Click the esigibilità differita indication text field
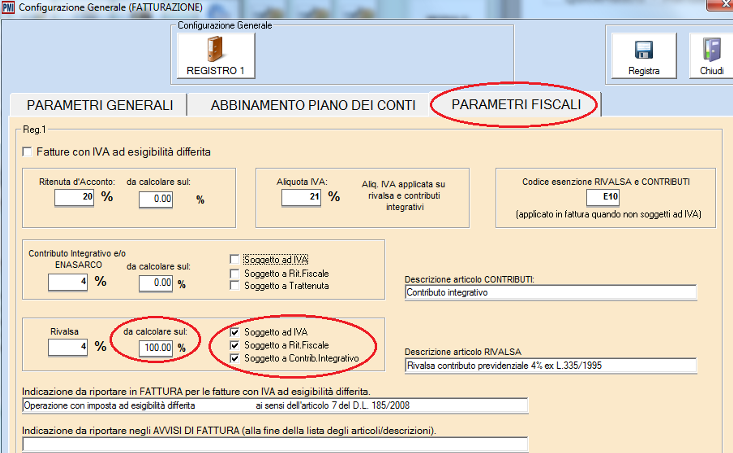The height and width of the screenshot is (453, 733). coord(275,406)
